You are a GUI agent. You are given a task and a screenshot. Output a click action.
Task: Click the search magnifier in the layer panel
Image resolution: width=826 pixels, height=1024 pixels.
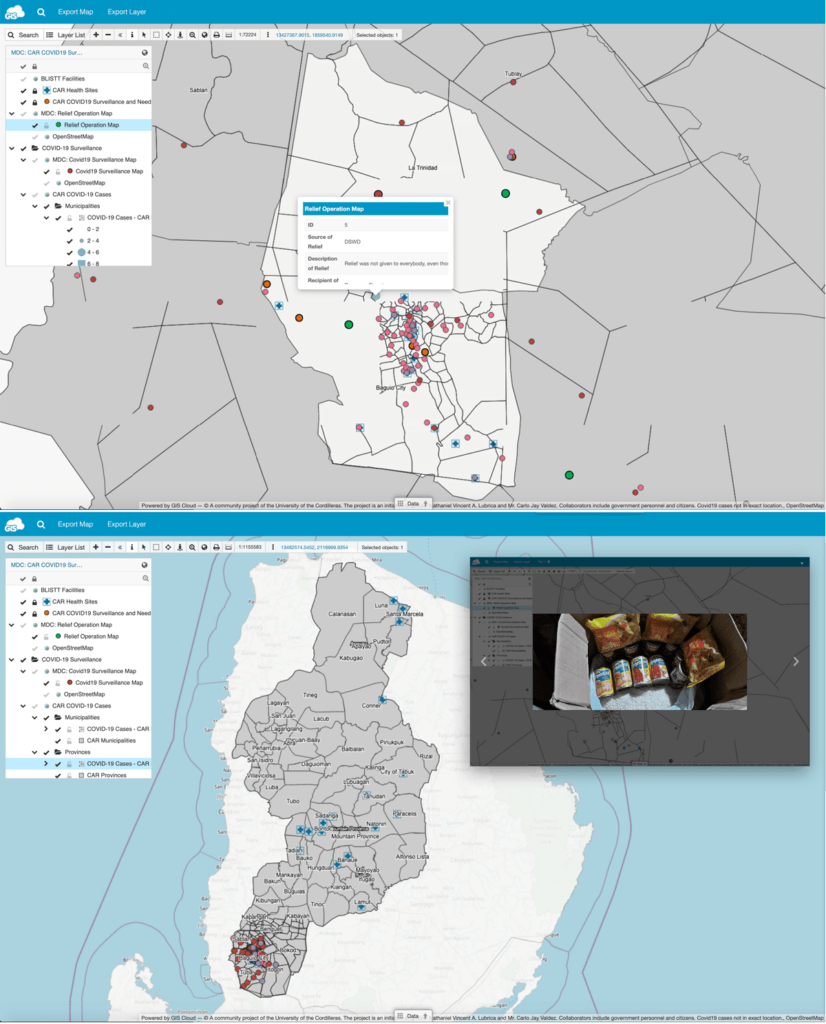coord(146,66)
